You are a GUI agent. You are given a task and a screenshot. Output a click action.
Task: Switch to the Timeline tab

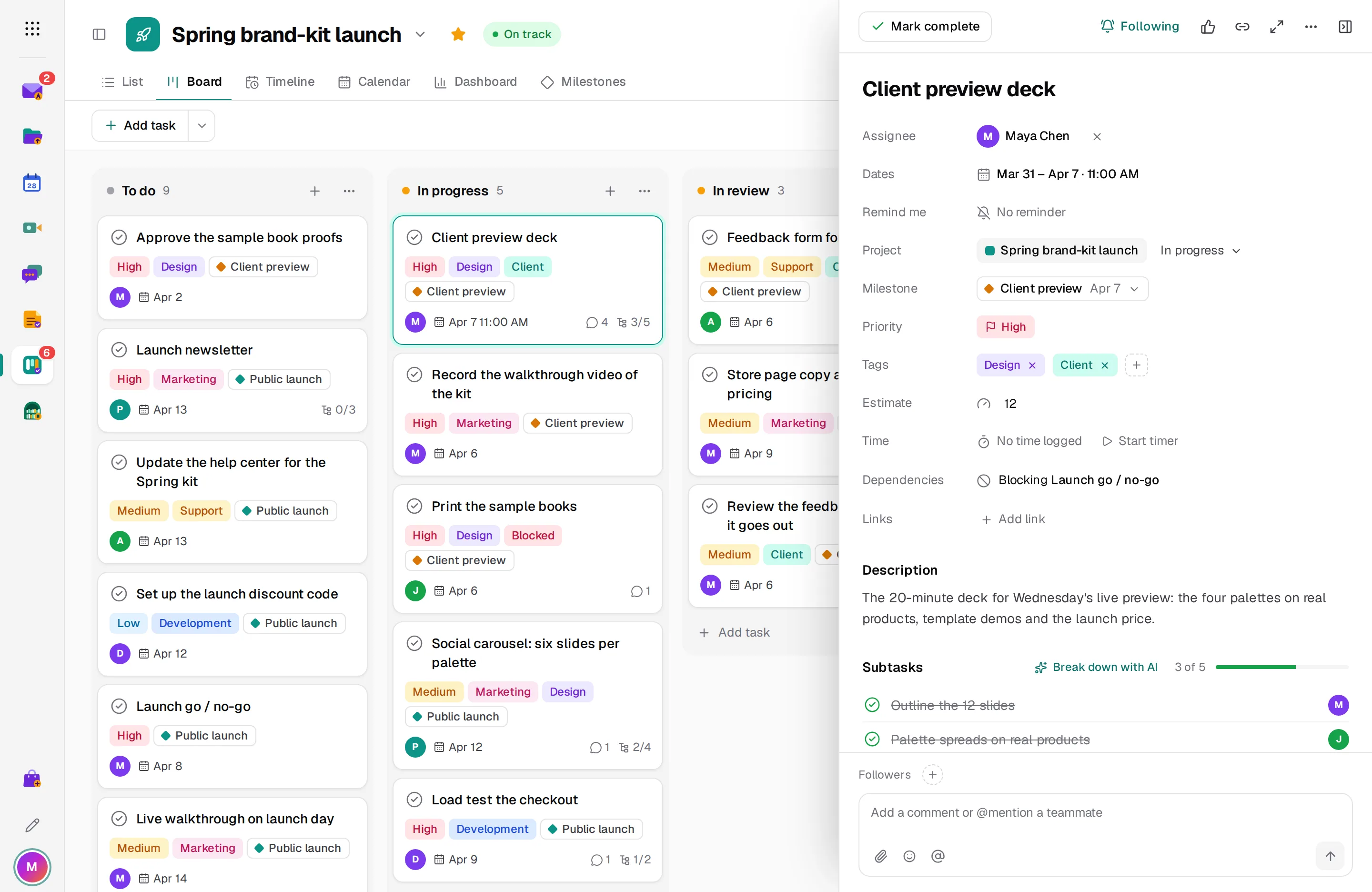point(280,82)
